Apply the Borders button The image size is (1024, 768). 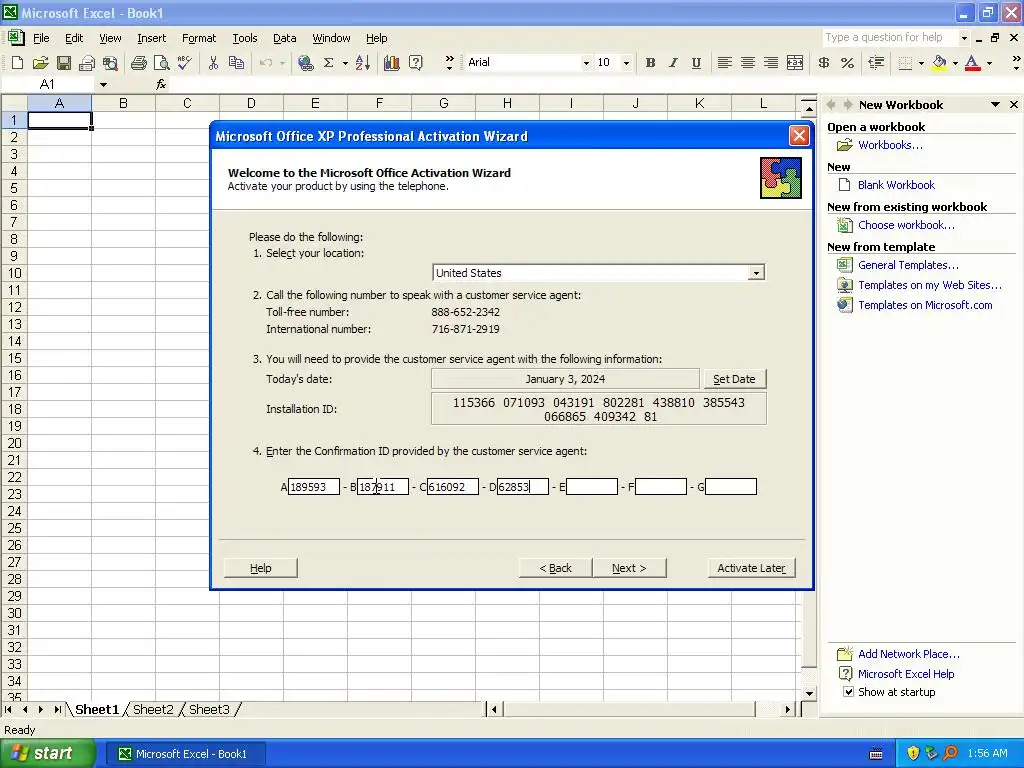pyautogui.click(x=905, y=63)
